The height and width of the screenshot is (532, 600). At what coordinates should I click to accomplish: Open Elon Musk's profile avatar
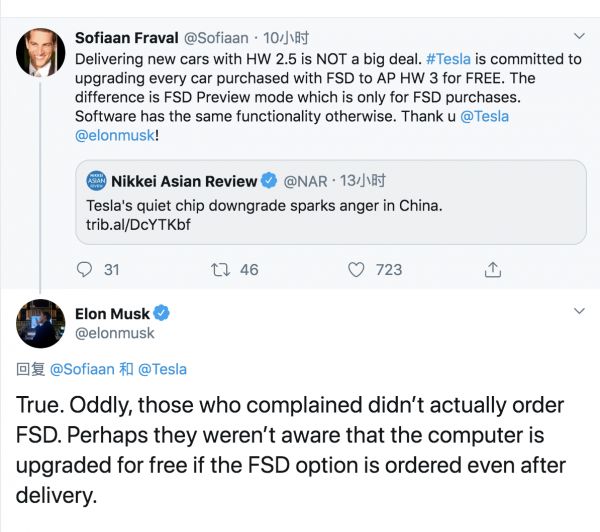pos(40,322)
